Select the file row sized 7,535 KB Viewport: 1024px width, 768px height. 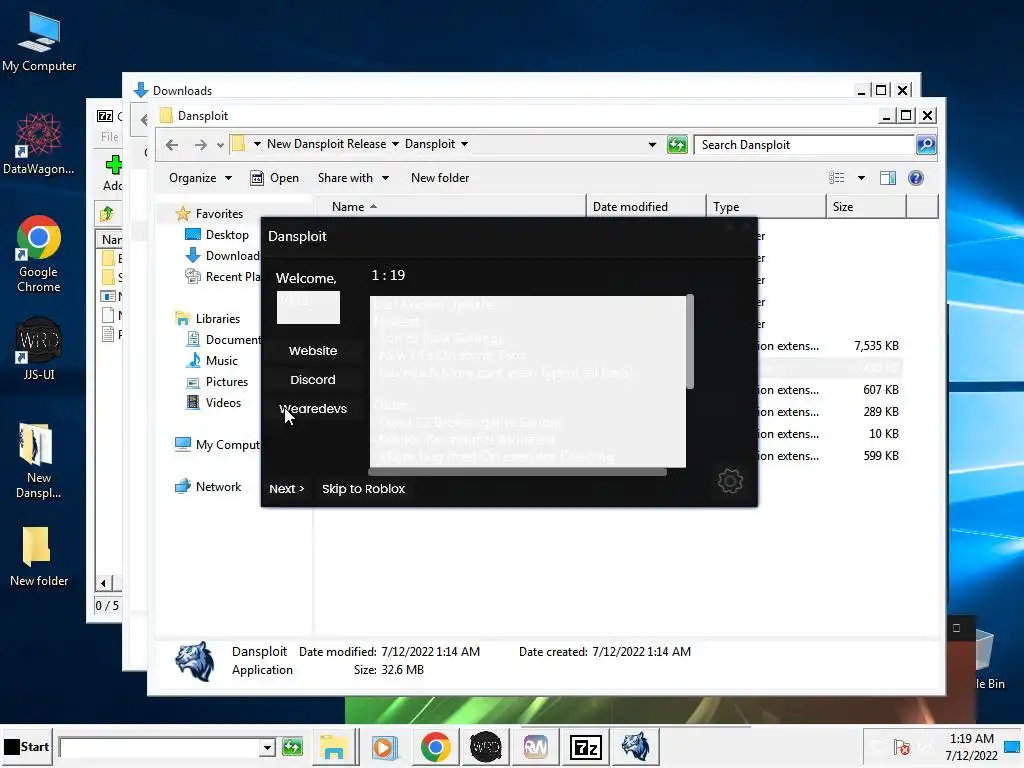[829, 345]
